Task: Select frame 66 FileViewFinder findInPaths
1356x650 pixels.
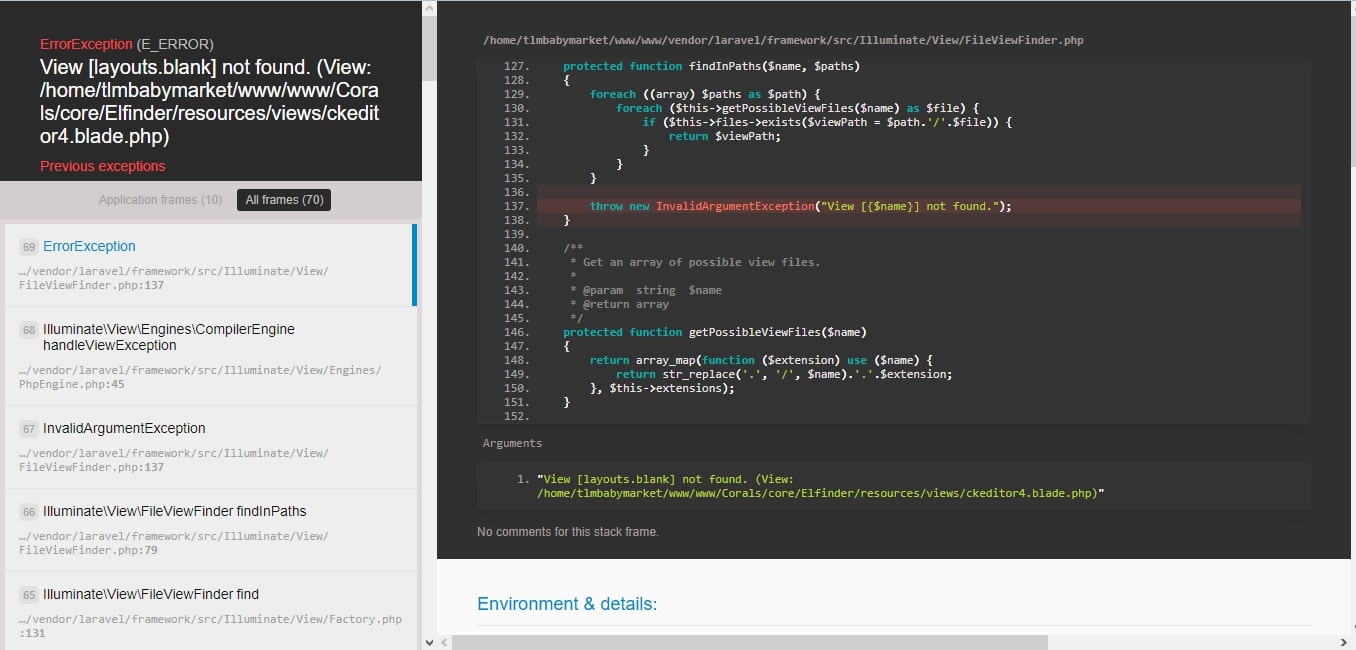Action: click(209, 530)
